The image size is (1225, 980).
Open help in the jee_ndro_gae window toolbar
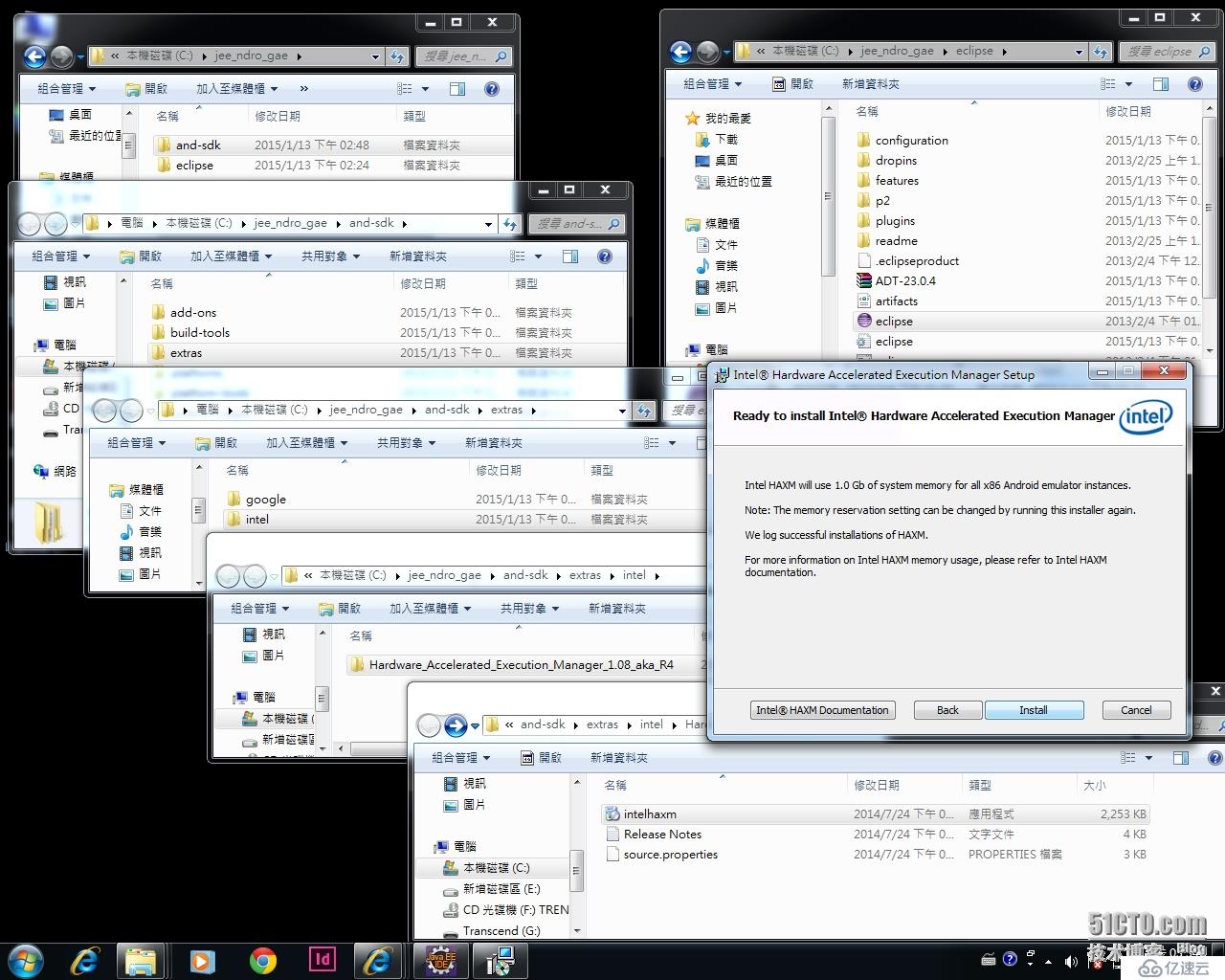click(492, 89)
